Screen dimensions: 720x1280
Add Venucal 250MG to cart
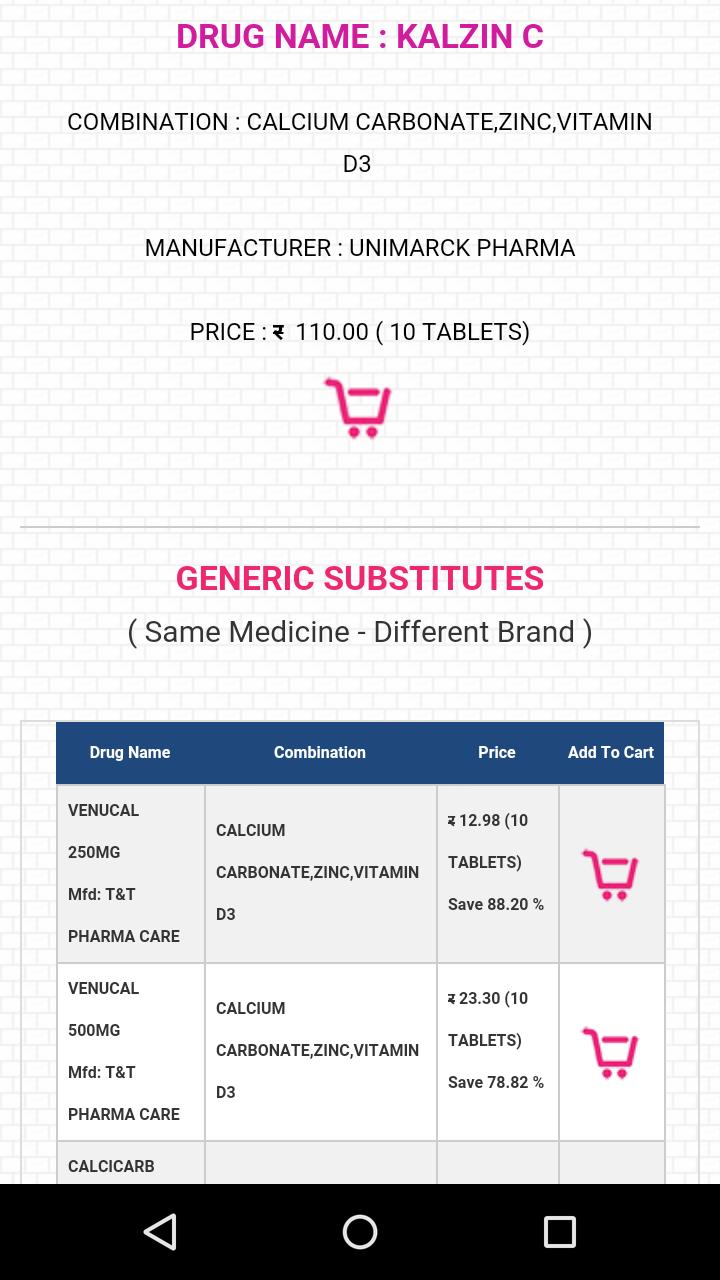pos(610,875)
